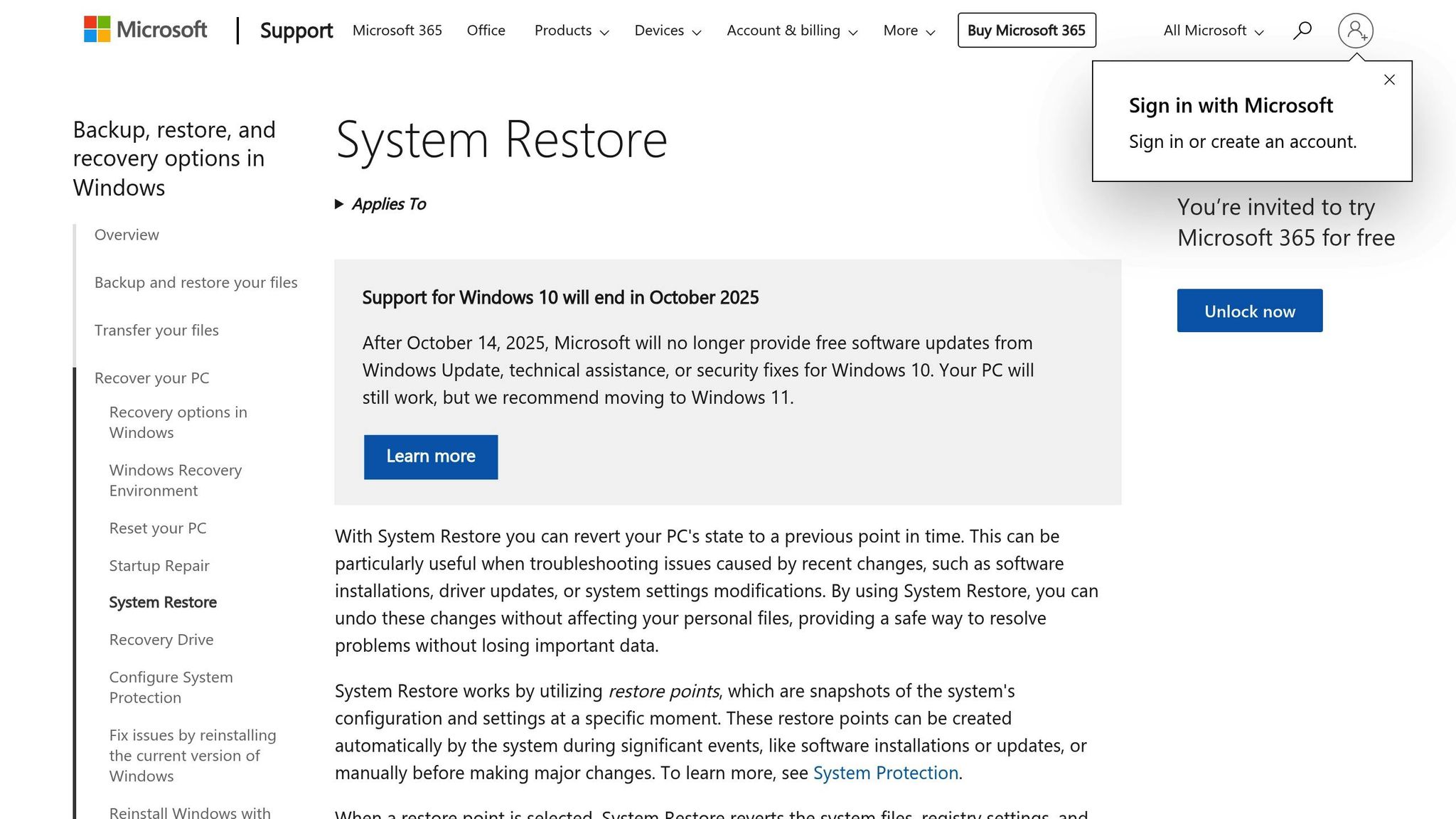Click You're invited to try Microsoft 365 text
Image resolution: width=1456 pixels, height=819 pixels.
point(1286,222)
